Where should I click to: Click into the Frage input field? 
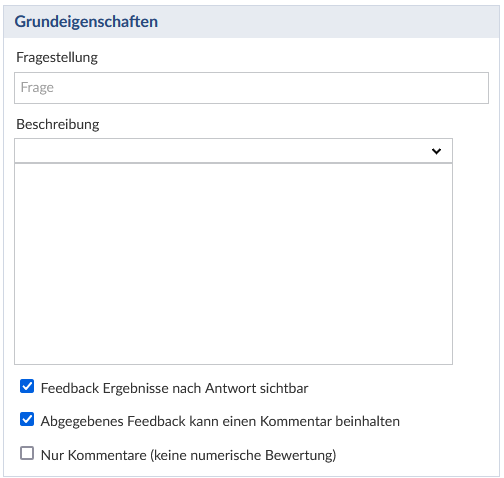tap(251, 88)
